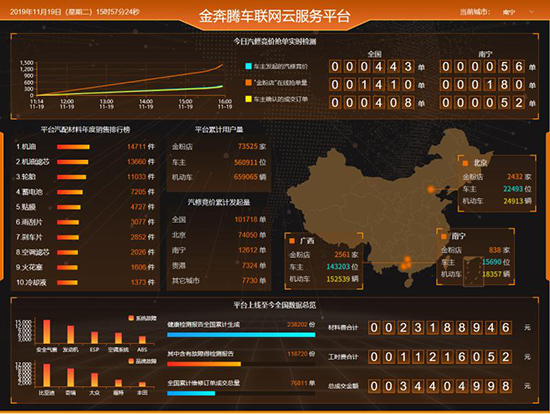Screen dimensions: 550x414
Task: Click the value 7205 件
Action: tap(142, 192)
